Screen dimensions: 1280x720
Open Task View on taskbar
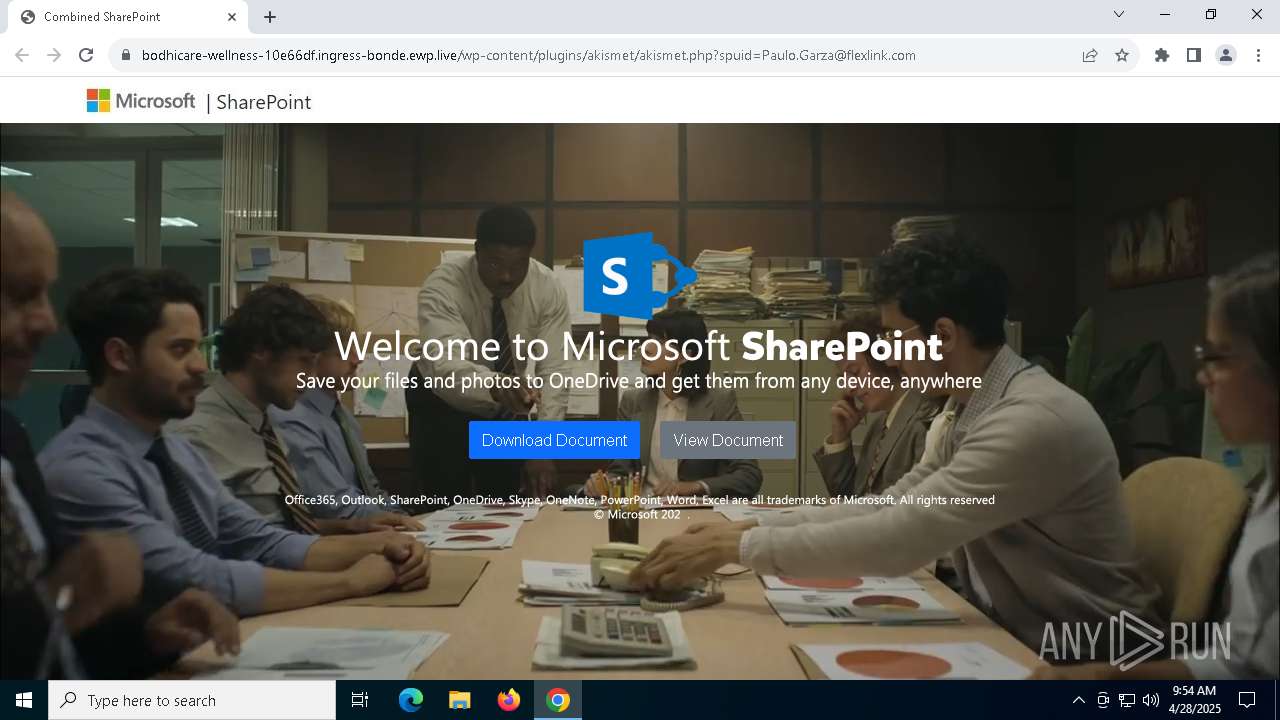[x=360, y=700]
